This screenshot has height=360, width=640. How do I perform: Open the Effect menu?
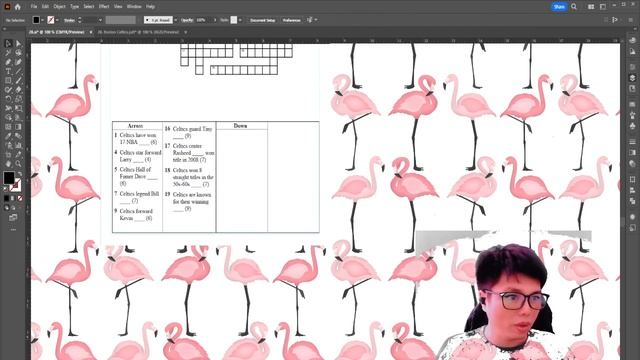pyautogui.click(x=104, y=7)
